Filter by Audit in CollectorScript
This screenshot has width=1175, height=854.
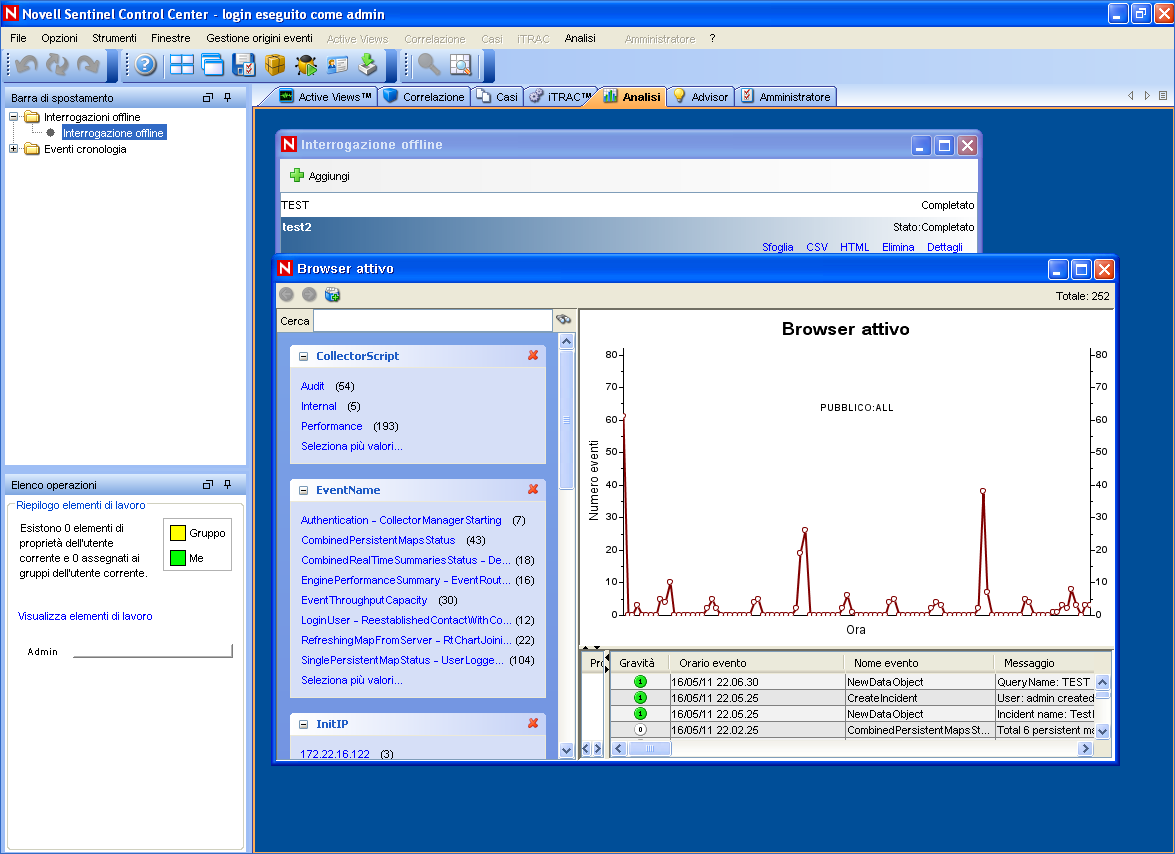point(312,387)
